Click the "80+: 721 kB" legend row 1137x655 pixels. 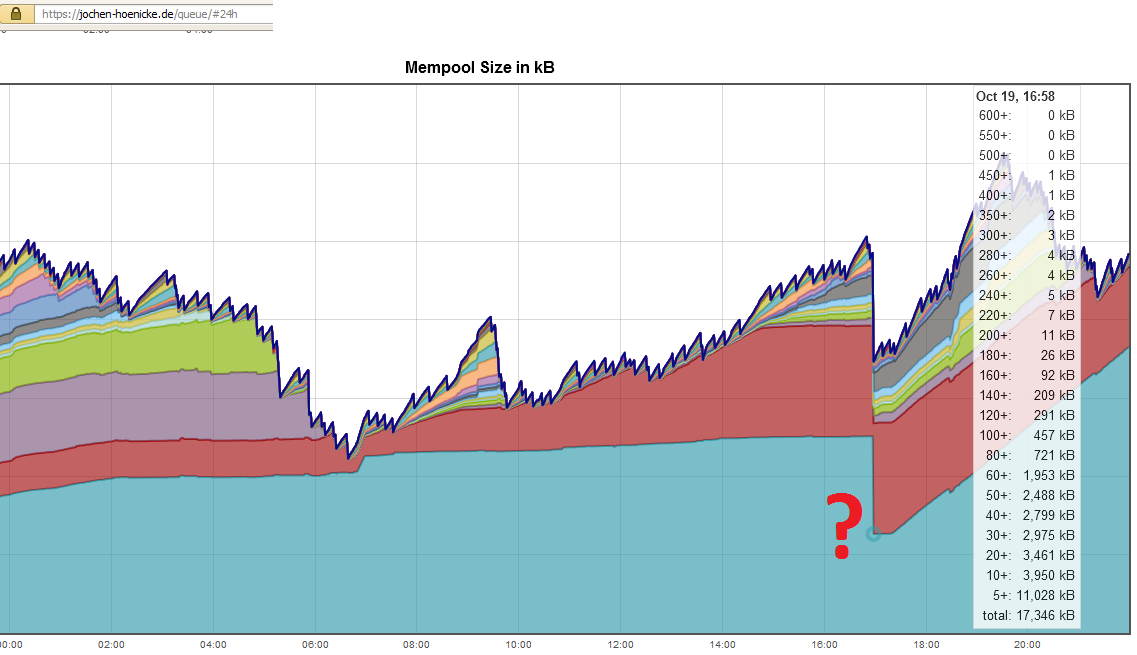click(1026, 456)
